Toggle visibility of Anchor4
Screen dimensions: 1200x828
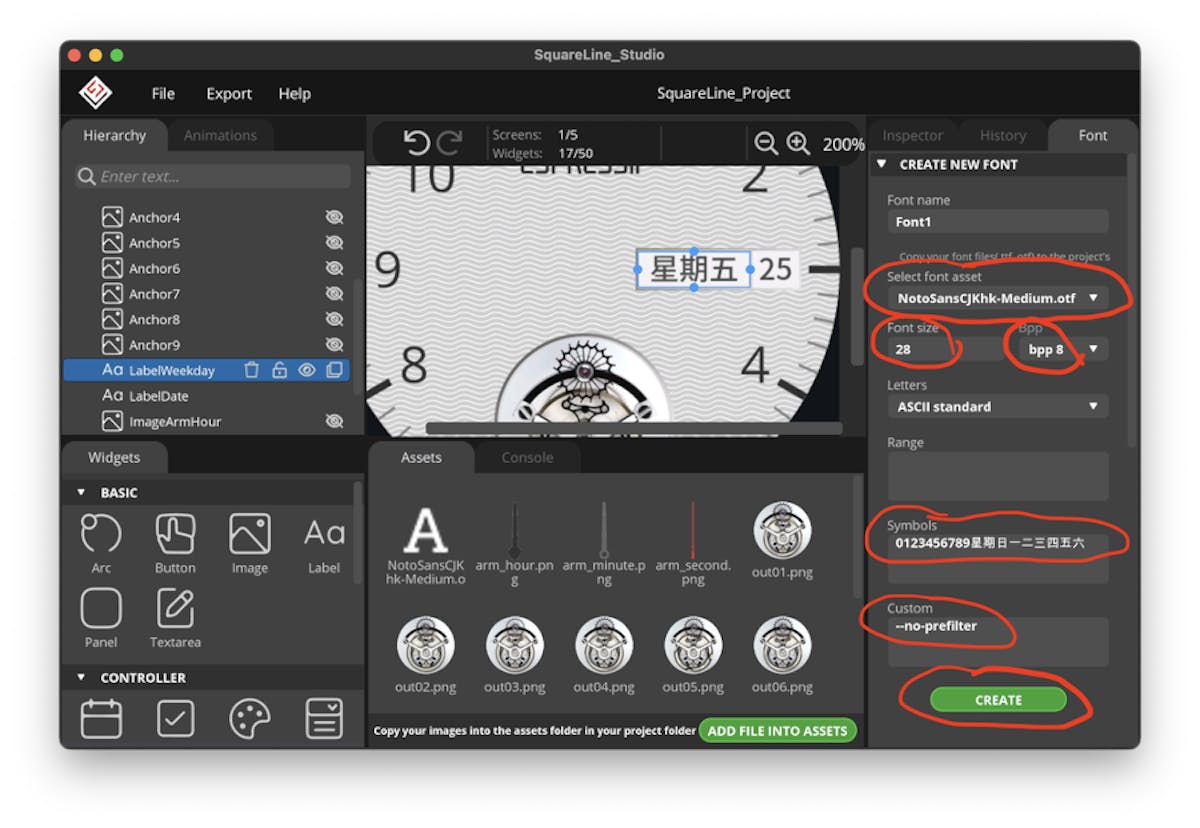[334, 217]
